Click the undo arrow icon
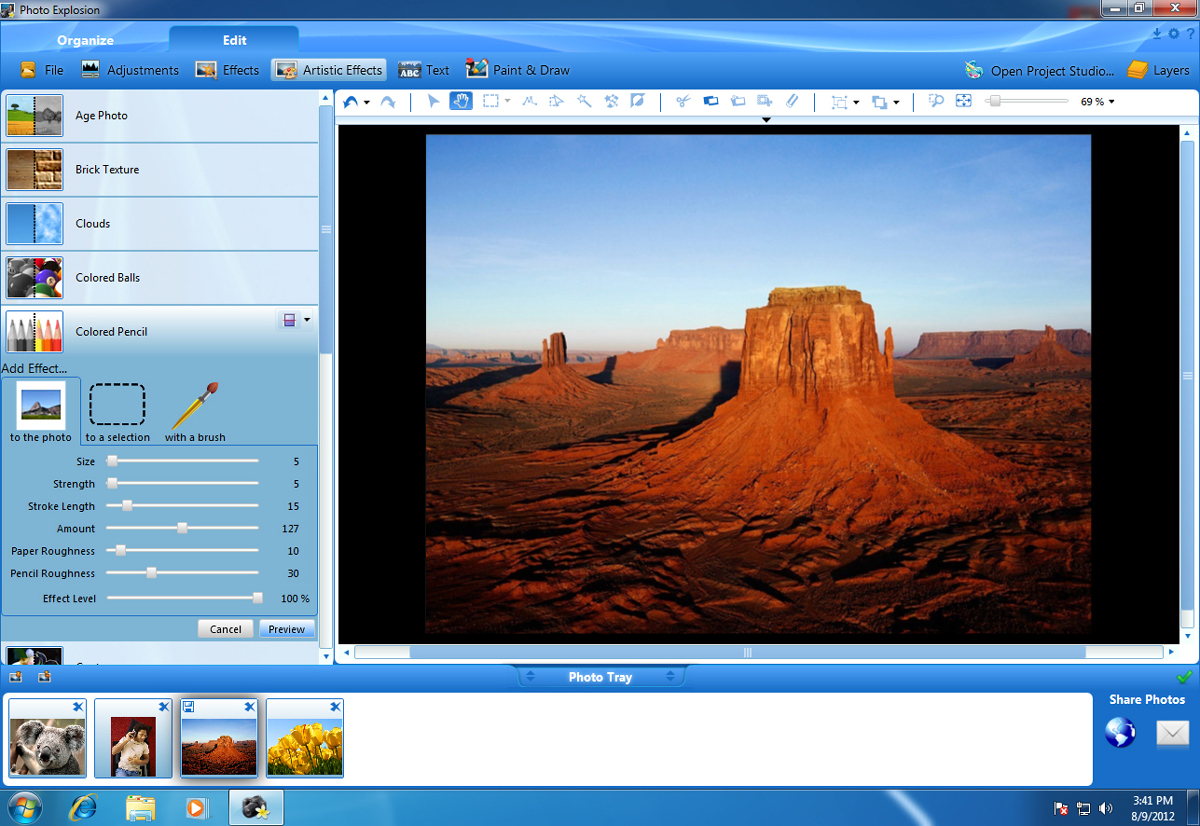Image resolution: width=1200 pixels, height=826 pixels. [x=351, y=101]
